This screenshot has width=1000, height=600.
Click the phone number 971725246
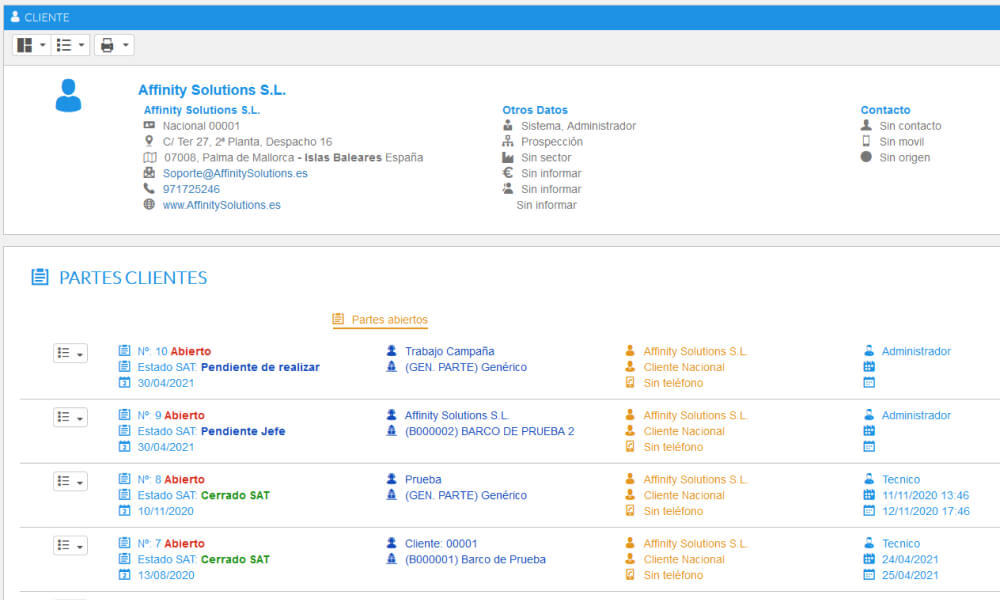[191, 189]
